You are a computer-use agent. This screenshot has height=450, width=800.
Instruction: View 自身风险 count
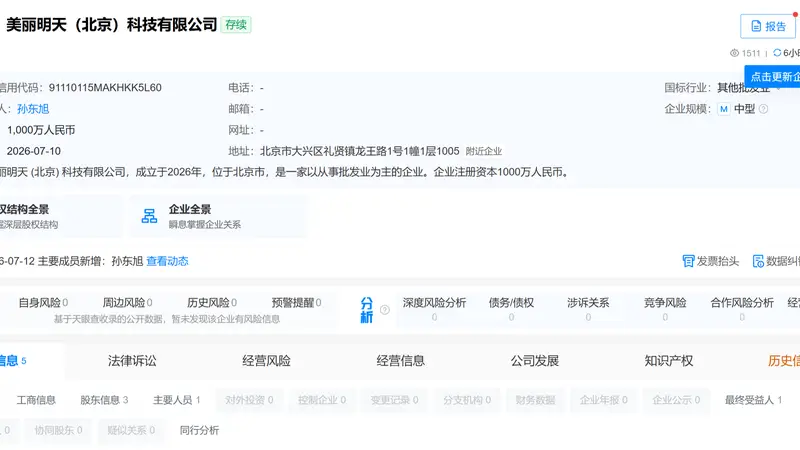point(43,303)
